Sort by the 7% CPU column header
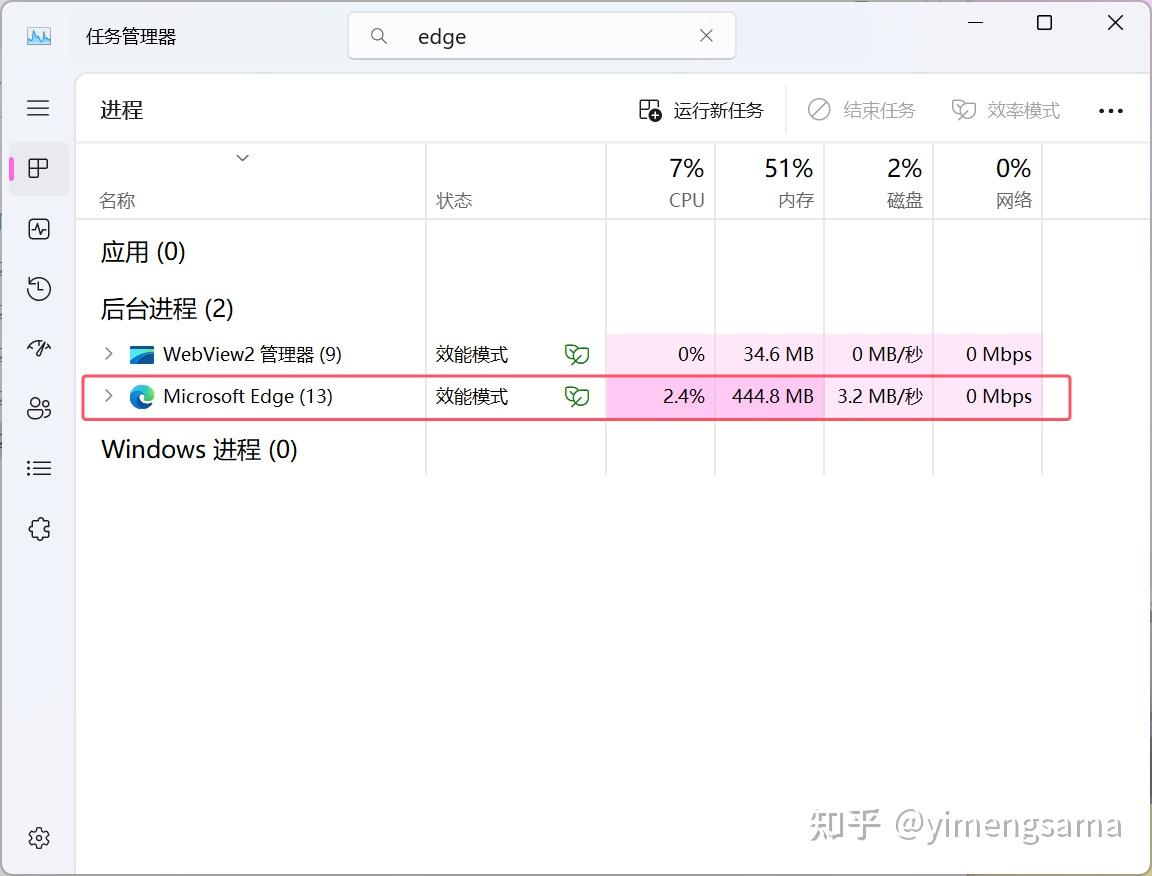The height and width of the screenshot is (876, 1152). tap(660, 182)
